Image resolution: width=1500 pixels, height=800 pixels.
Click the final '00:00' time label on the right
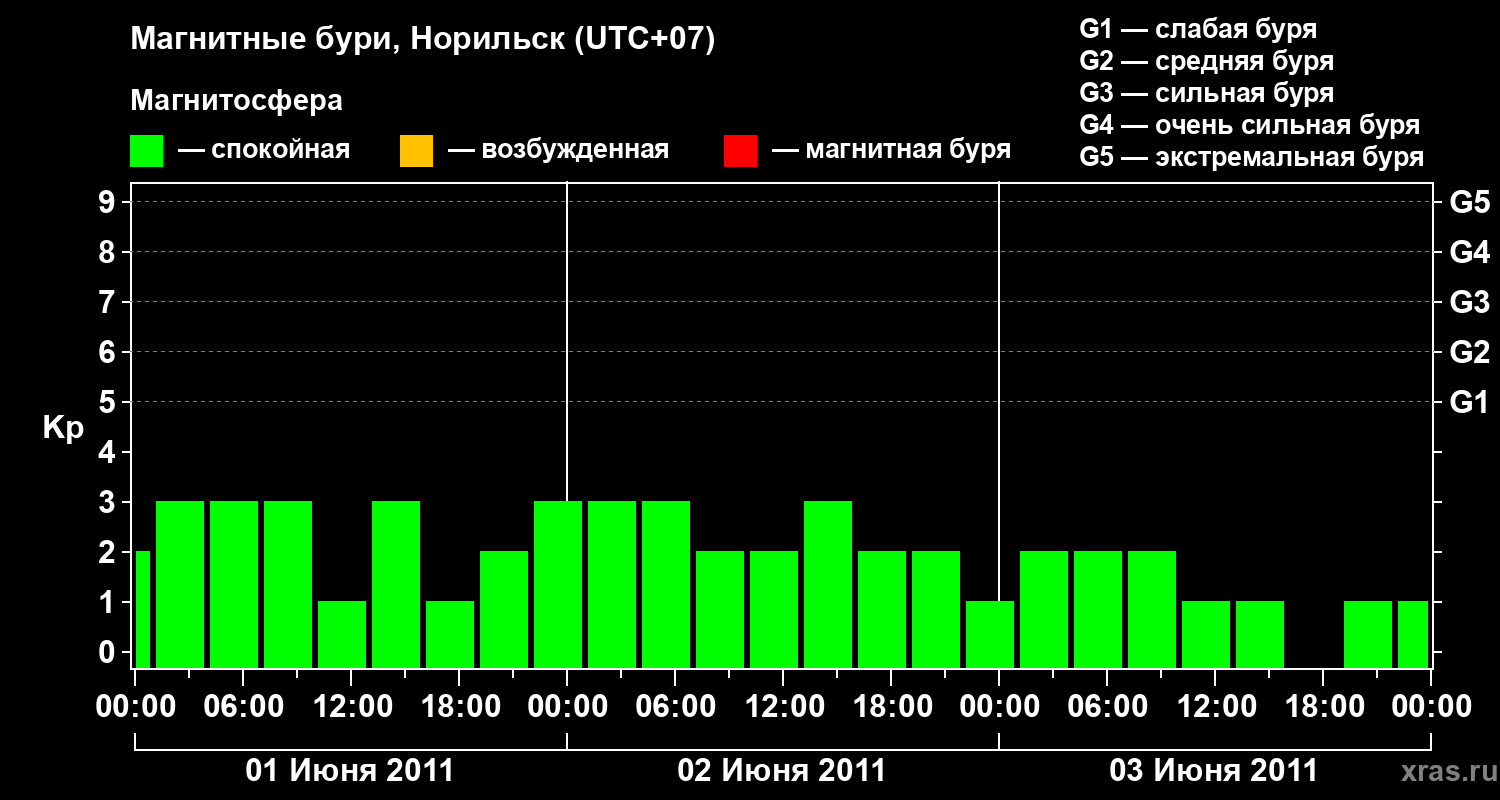tap(1431, 707)
